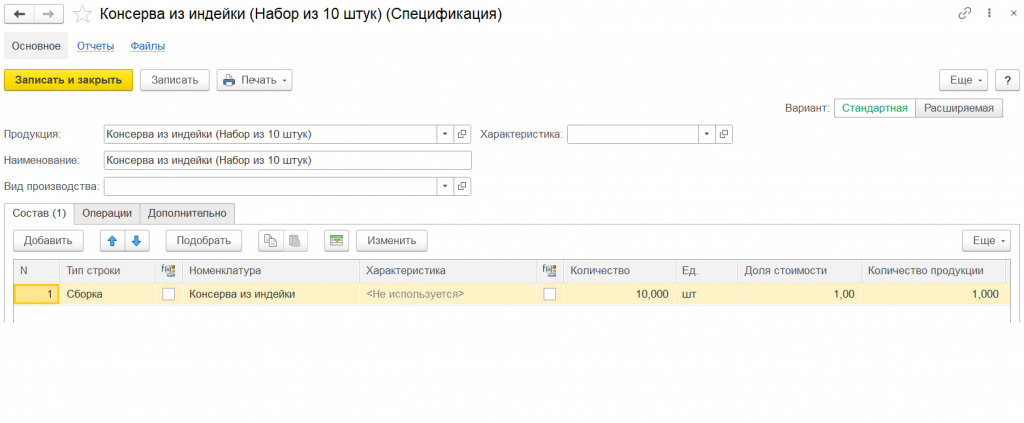Select the Стандартная variant
This screenshot has height=423, width=1024.
point(874,108)
